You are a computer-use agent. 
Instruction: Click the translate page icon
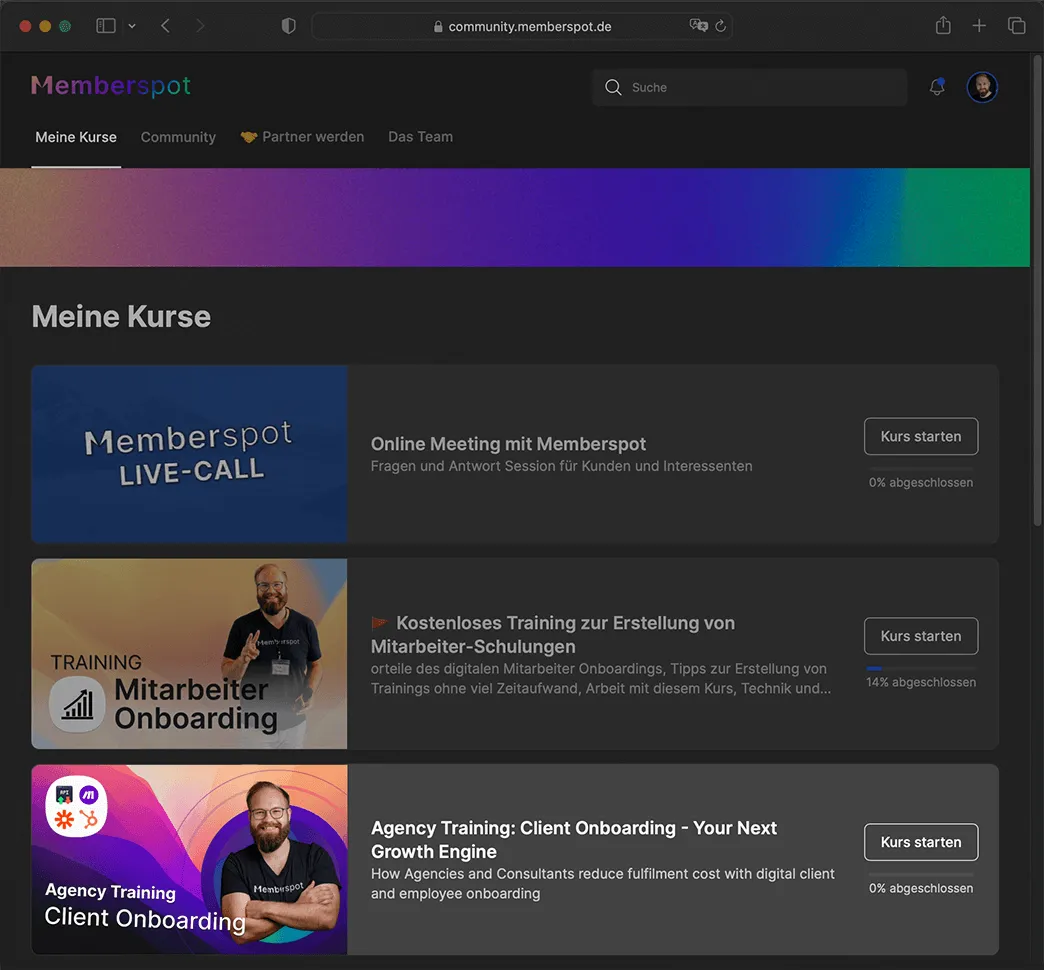tap(698, 25)
